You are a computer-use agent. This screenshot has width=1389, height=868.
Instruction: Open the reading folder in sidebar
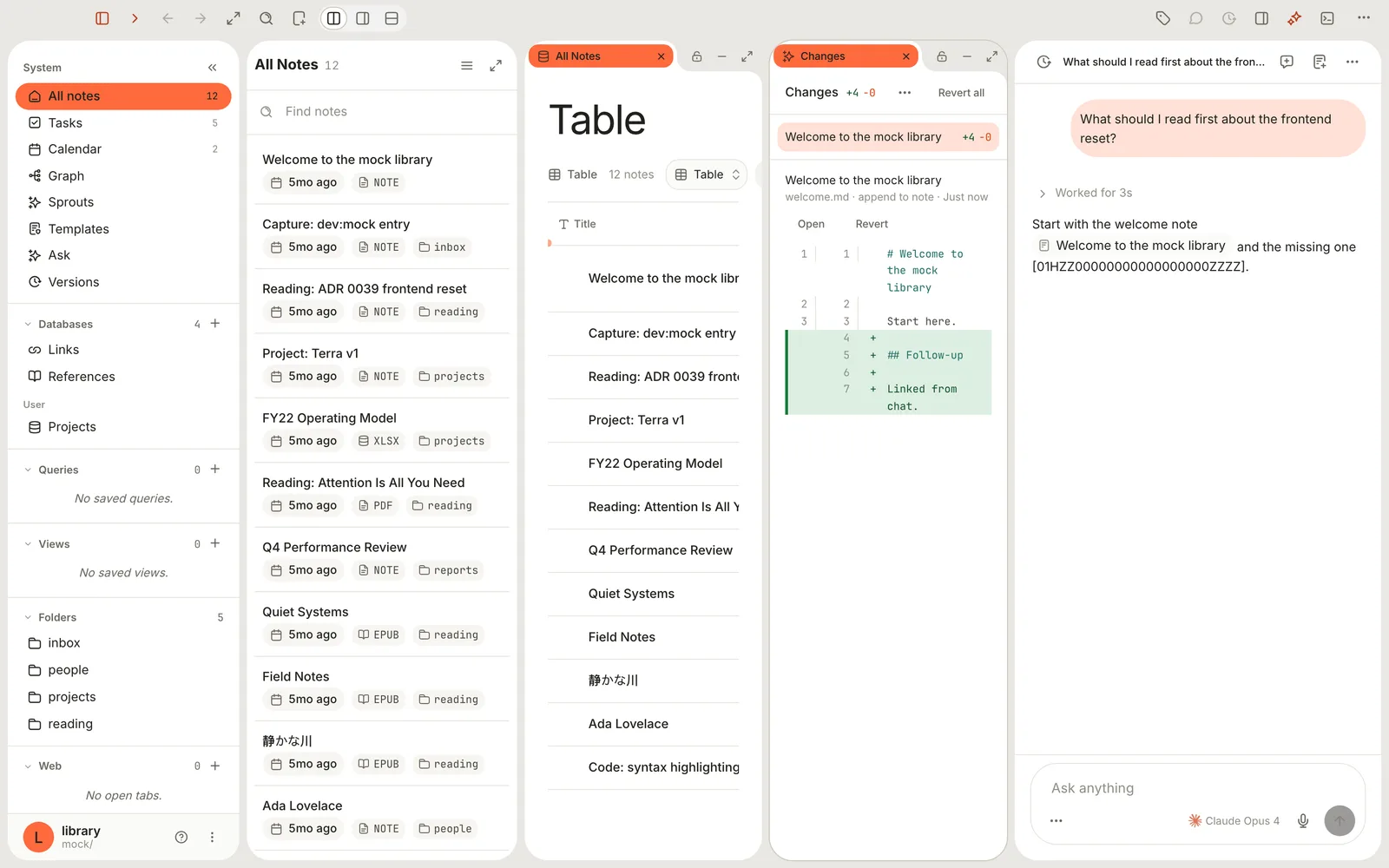click(123, 723)
